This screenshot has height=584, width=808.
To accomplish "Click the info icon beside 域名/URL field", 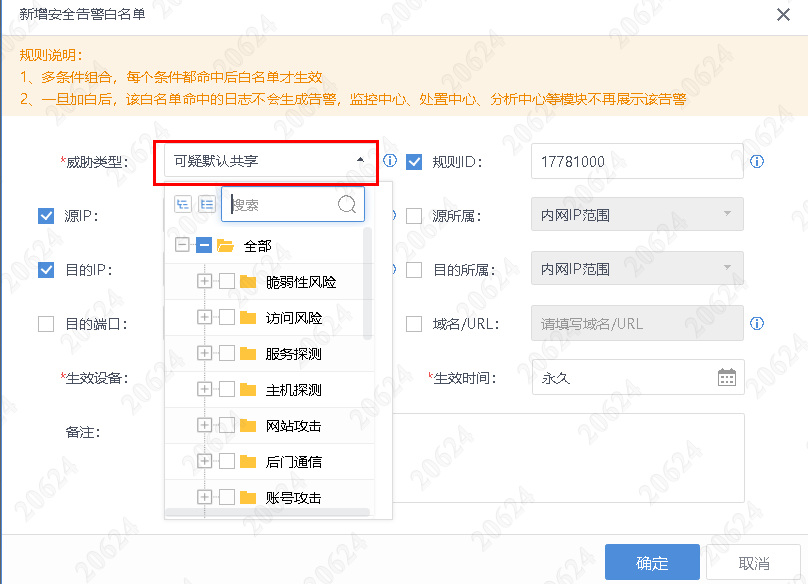I will pos(757,323).
